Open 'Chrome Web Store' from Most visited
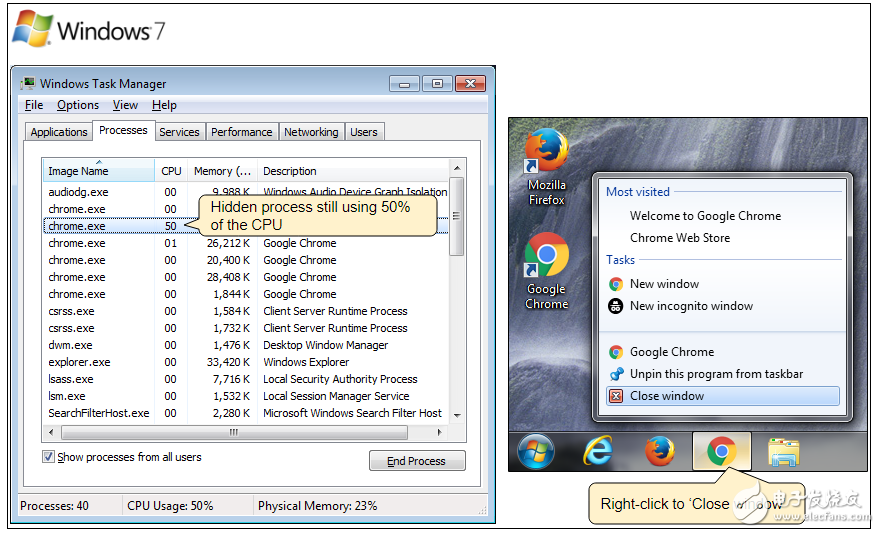880x533 pixels. (679, 238)
